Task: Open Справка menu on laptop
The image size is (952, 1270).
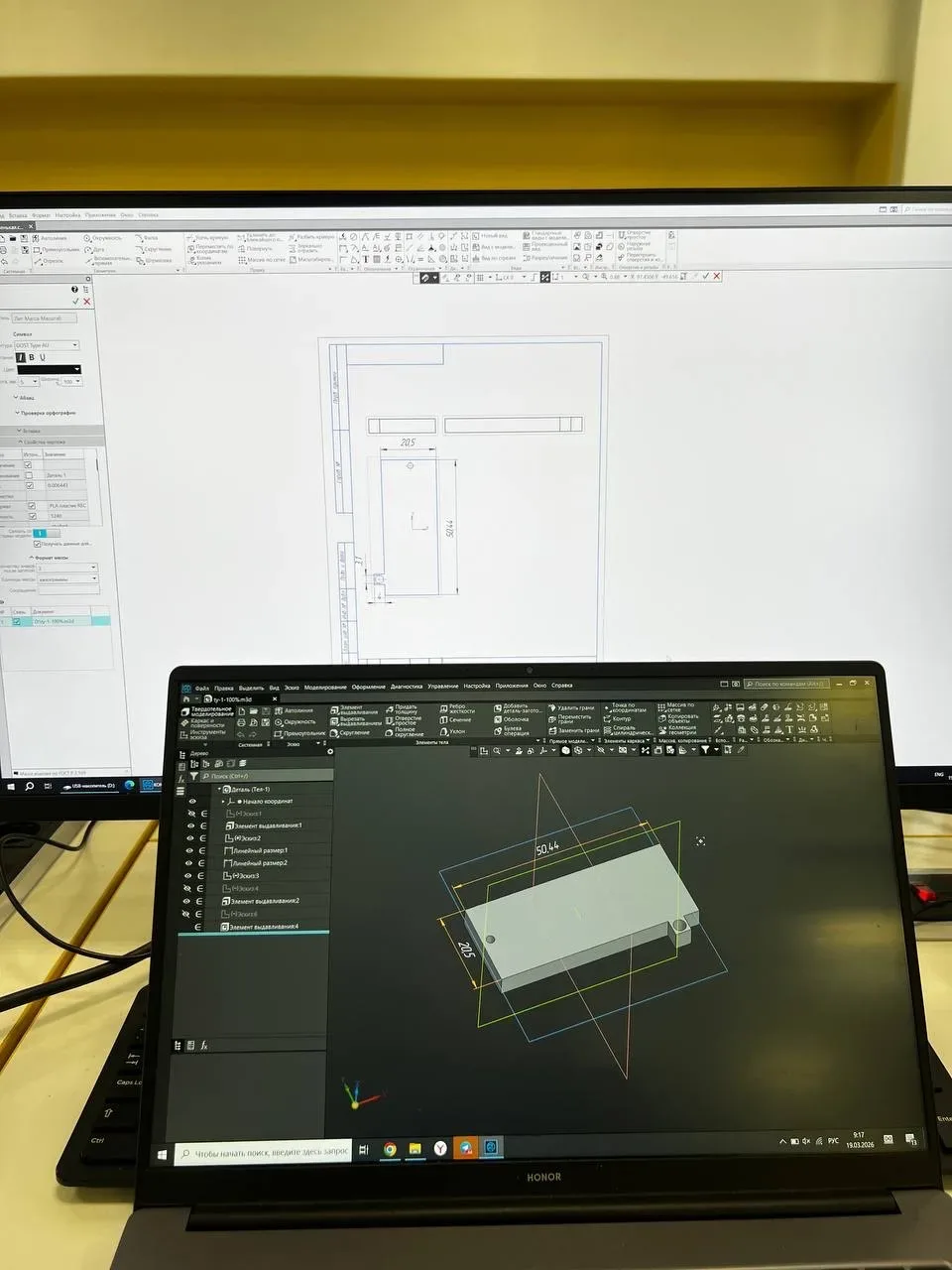Action: [562, 685]
